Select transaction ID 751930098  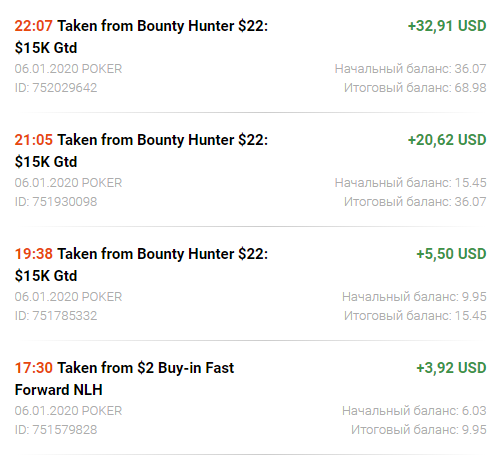[56, 202]
